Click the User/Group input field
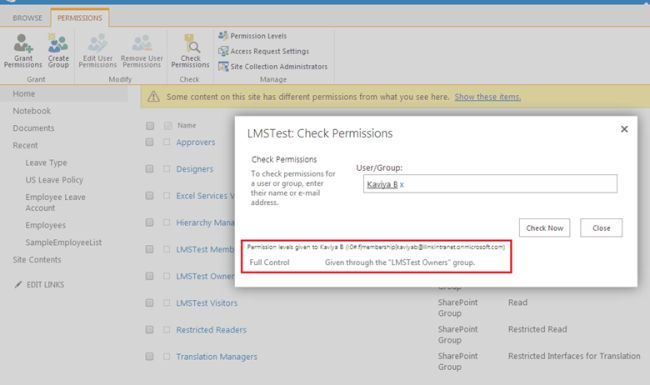 pyautogui.click(x=490, y=184)
